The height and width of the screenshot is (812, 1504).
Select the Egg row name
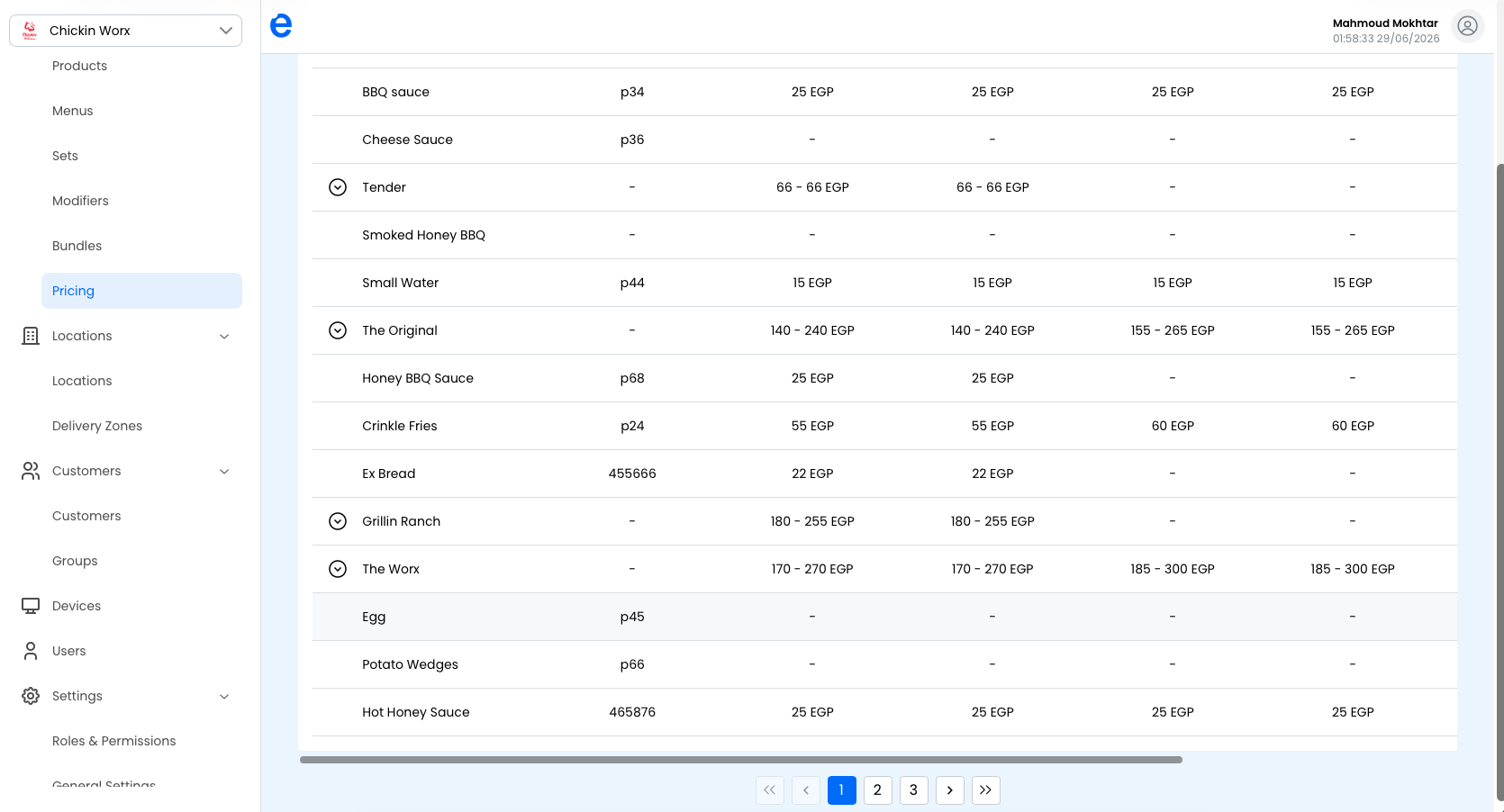point(374,617)
